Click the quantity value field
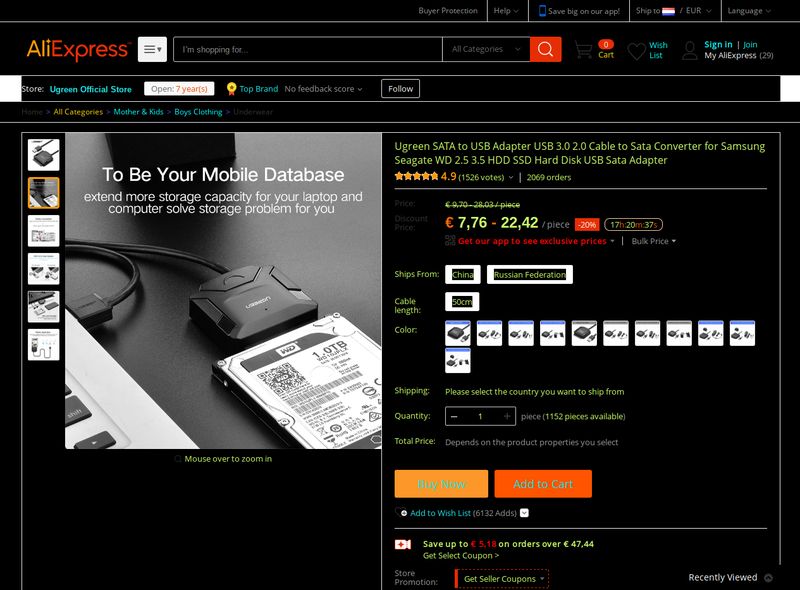 click(x=480, y=416)
